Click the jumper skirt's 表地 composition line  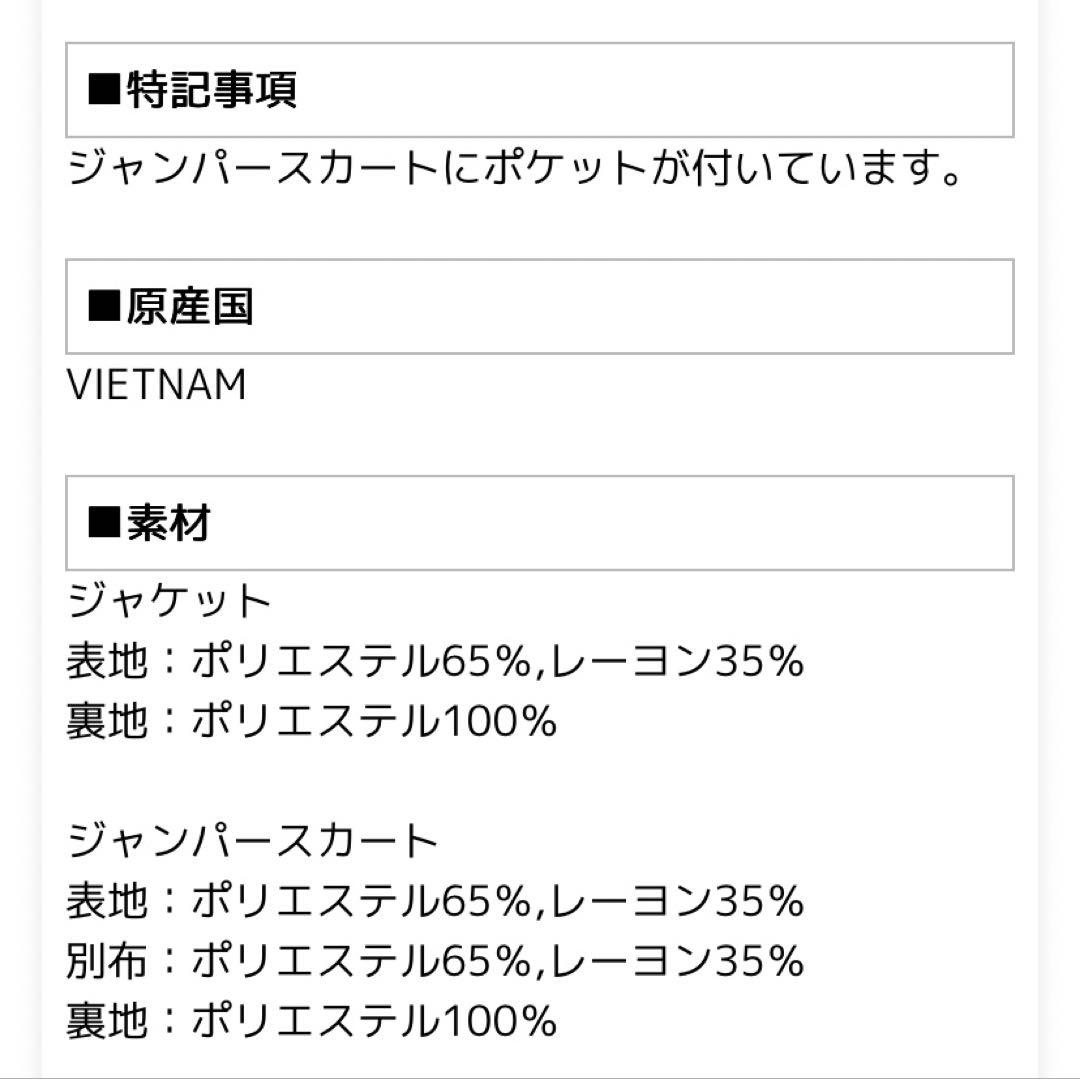tap(435, 902)
